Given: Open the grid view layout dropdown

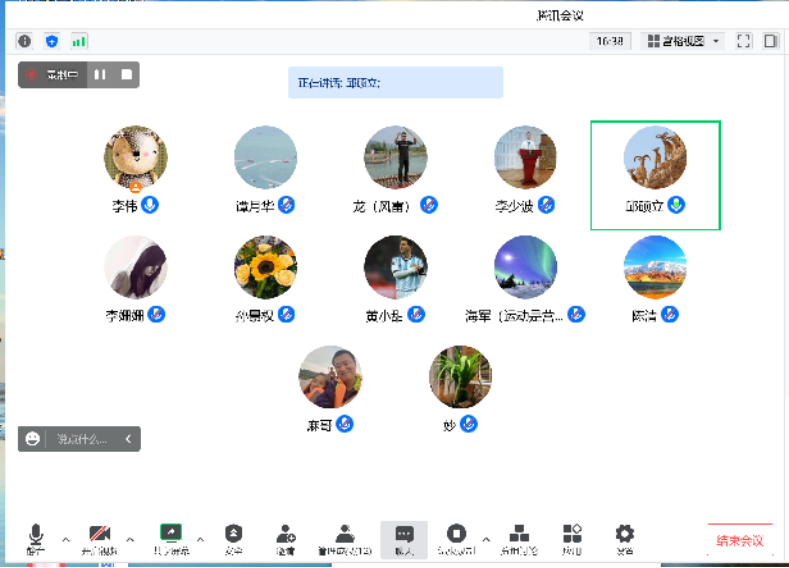Looking at the screenshot, I should pyautogui.click(x=684, y=41).
